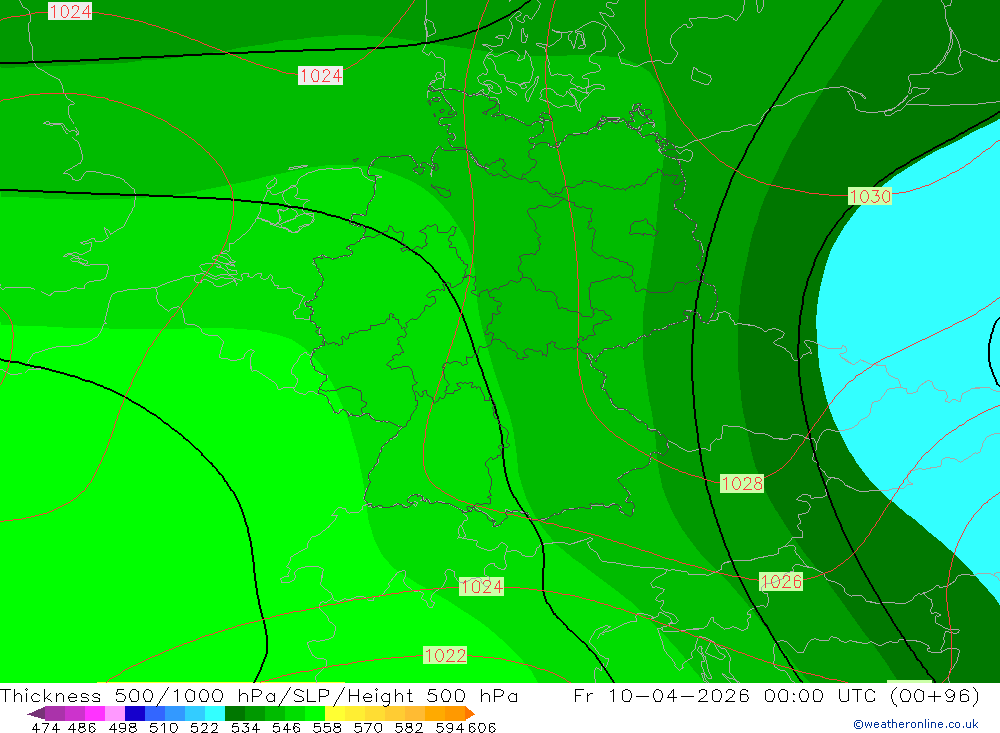Click legend value 486

82,728
